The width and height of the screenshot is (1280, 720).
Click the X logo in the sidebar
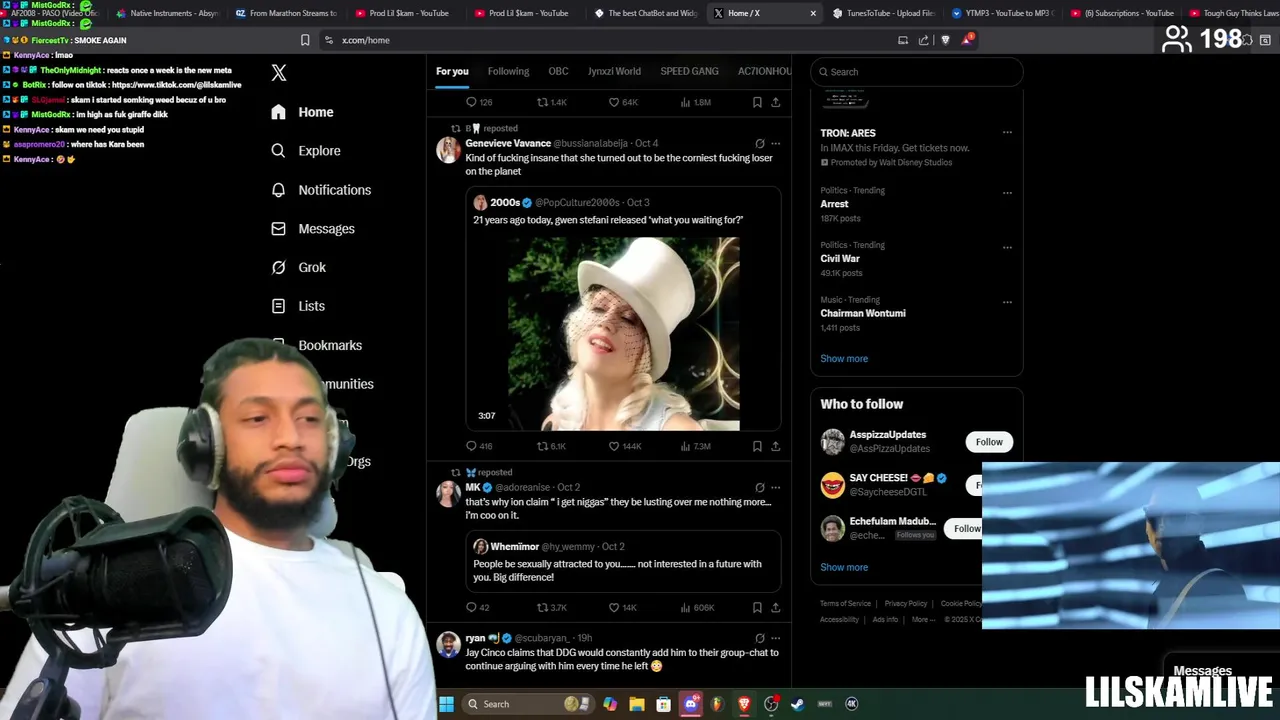(279, 73)
